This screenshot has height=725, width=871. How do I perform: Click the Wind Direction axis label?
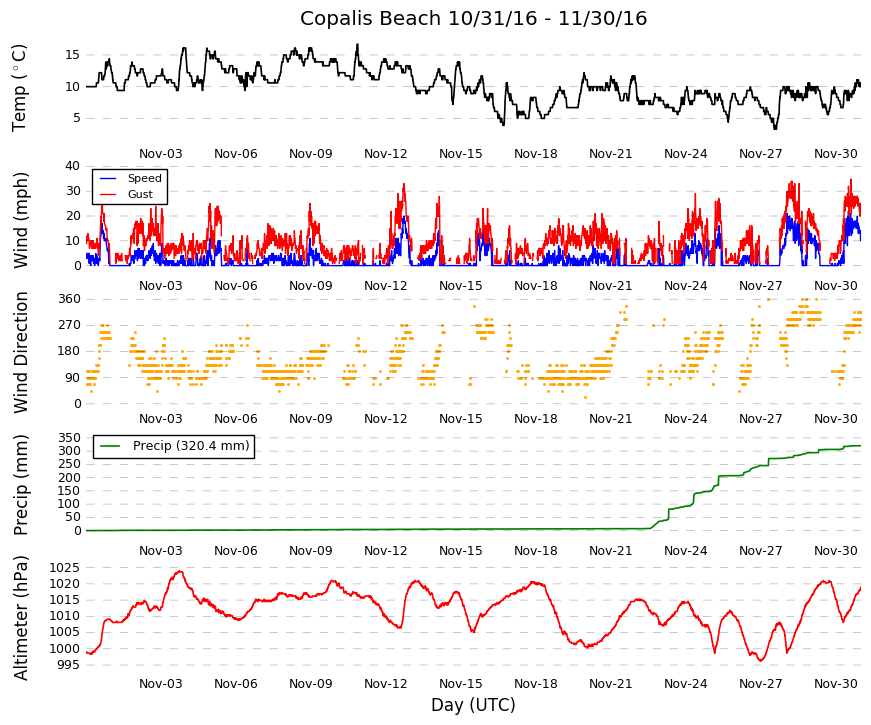(20, 353)
